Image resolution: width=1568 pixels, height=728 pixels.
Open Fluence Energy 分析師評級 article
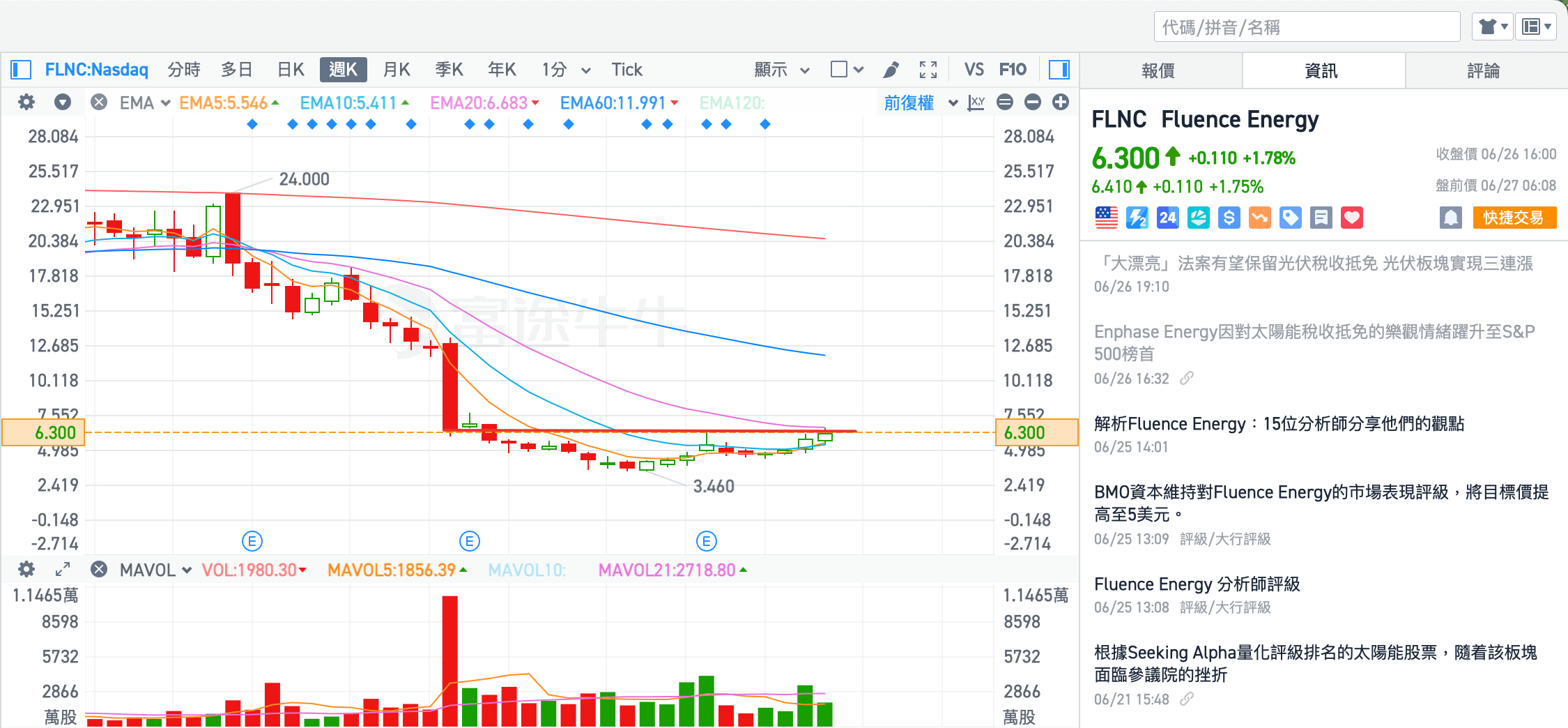click(1197, 584)
